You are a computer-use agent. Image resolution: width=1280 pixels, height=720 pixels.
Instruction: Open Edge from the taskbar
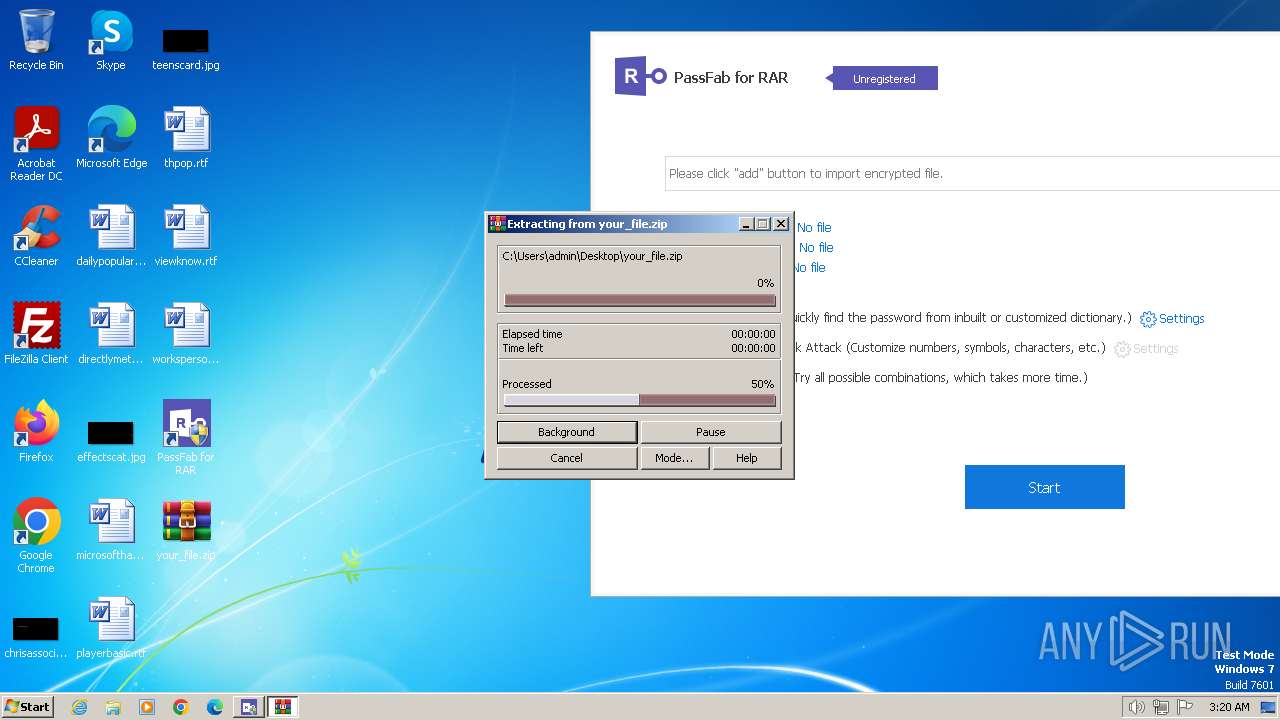click(215, 707)
